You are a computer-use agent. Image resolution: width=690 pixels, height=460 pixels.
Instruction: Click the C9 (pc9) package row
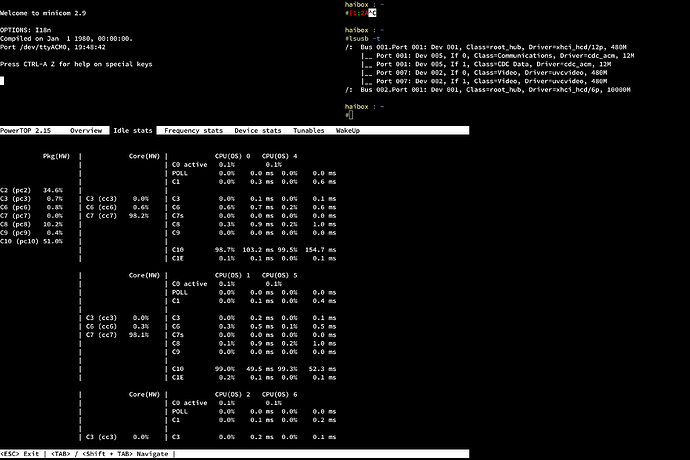tap(31, 232)
